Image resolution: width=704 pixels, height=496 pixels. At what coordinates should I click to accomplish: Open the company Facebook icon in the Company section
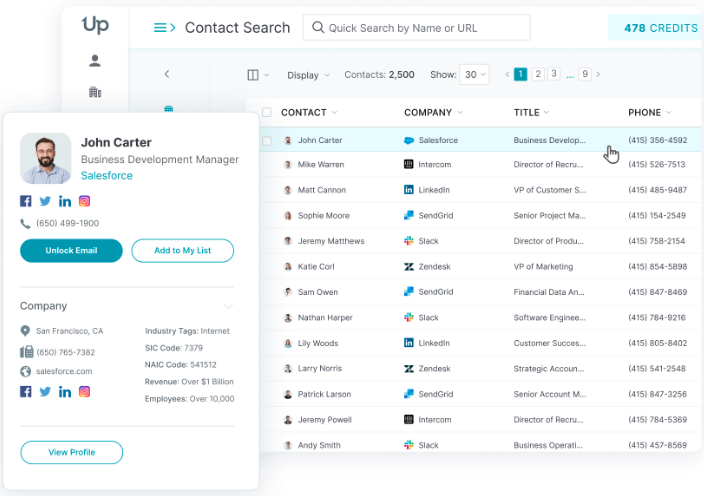pos(26,391)
